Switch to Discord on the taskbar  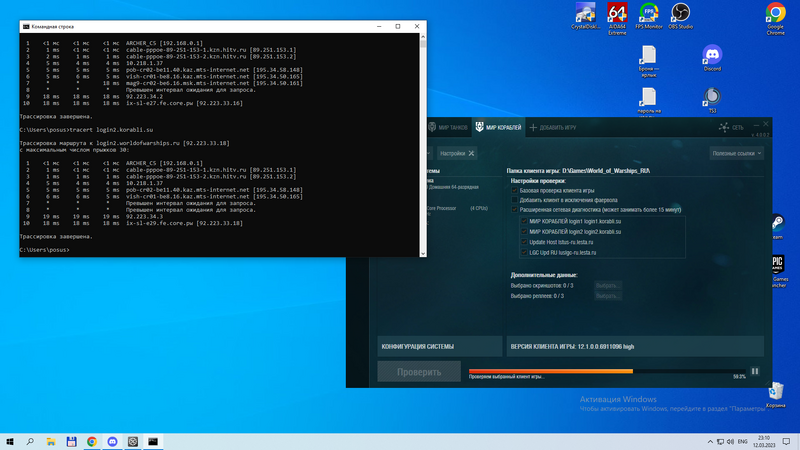tap(112, 441)
